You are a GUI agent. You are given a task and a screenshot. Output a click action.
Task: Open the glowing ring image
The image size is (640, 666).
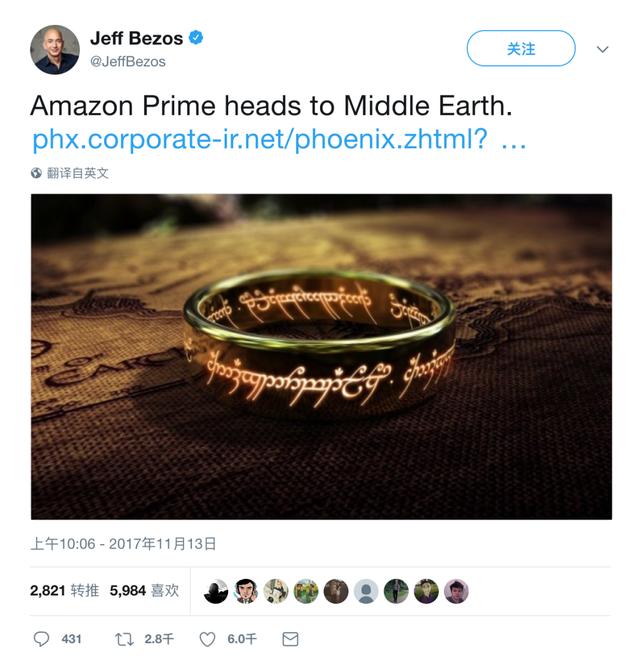[x=321, y=356]
